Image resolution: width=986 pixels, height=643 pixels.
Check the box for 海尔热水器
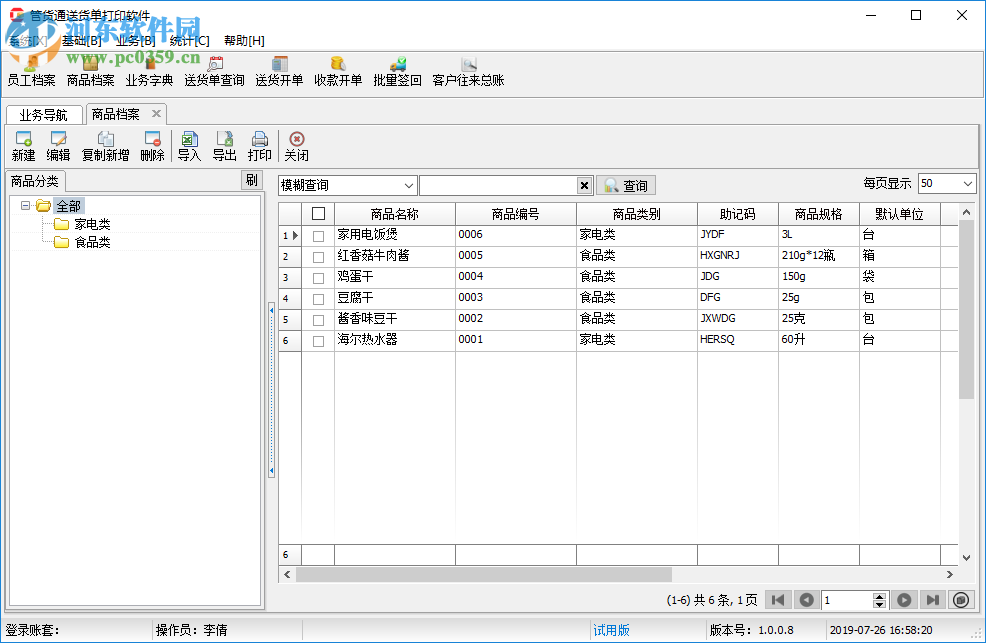319,341
